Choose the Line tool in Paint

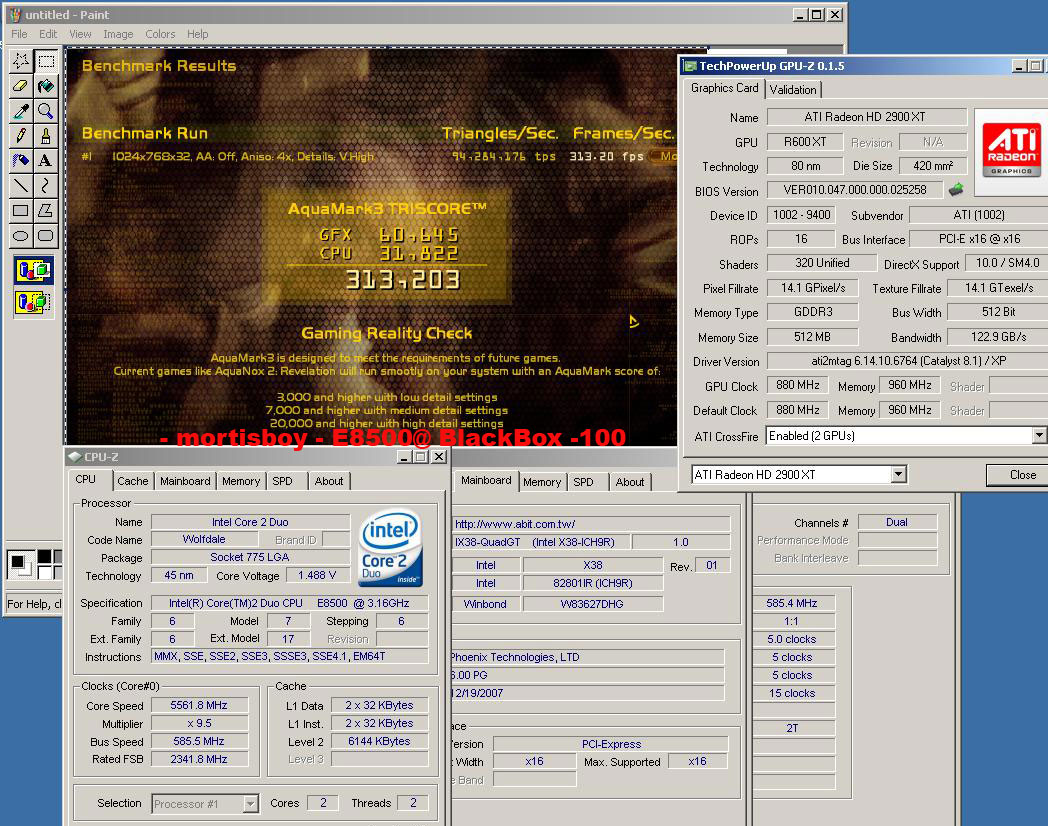pos(21,185)
